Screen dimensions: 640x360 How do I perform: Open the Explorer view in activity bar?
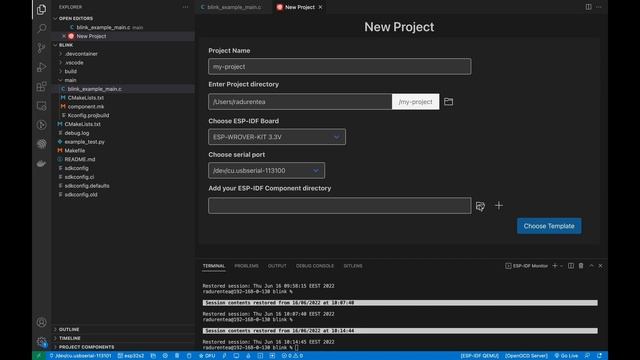(x=41, y=9)
